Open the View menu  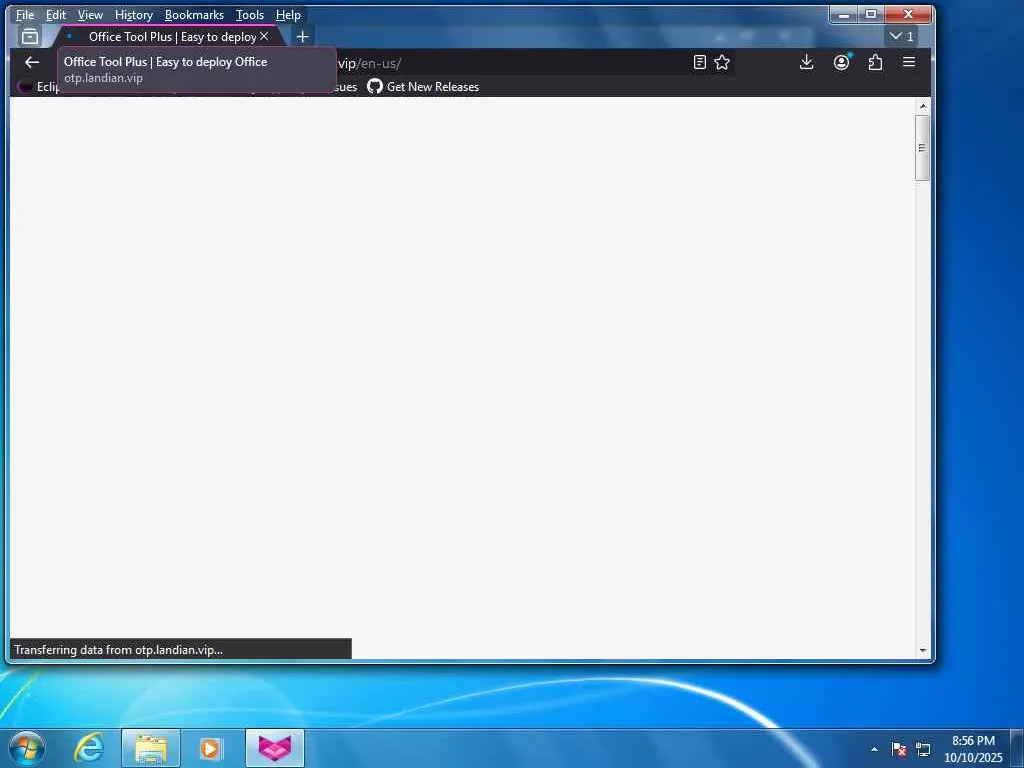90,15
